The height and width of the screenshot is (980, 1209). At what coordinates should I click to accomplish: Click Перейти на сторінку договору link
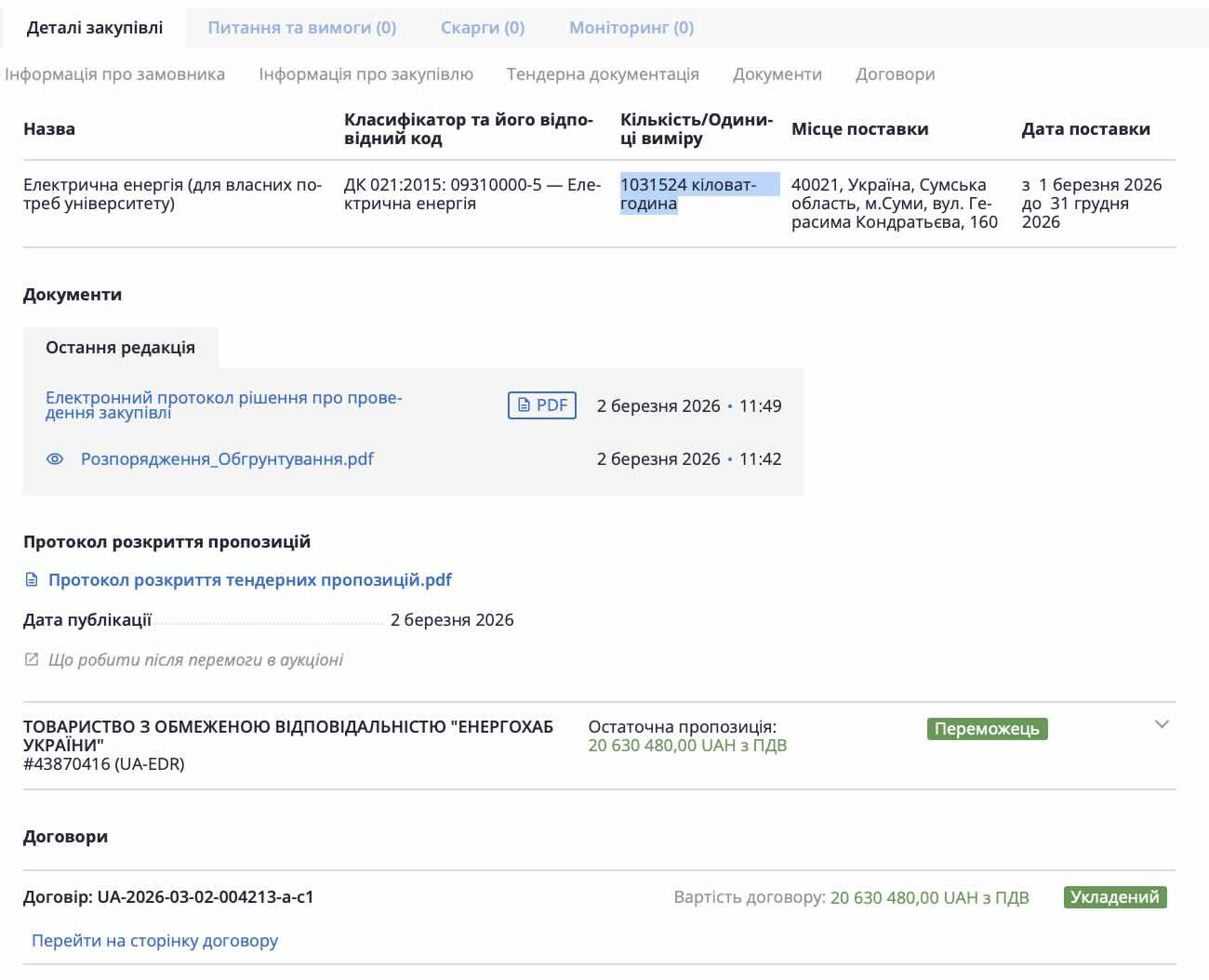click(x=154, y=941)
